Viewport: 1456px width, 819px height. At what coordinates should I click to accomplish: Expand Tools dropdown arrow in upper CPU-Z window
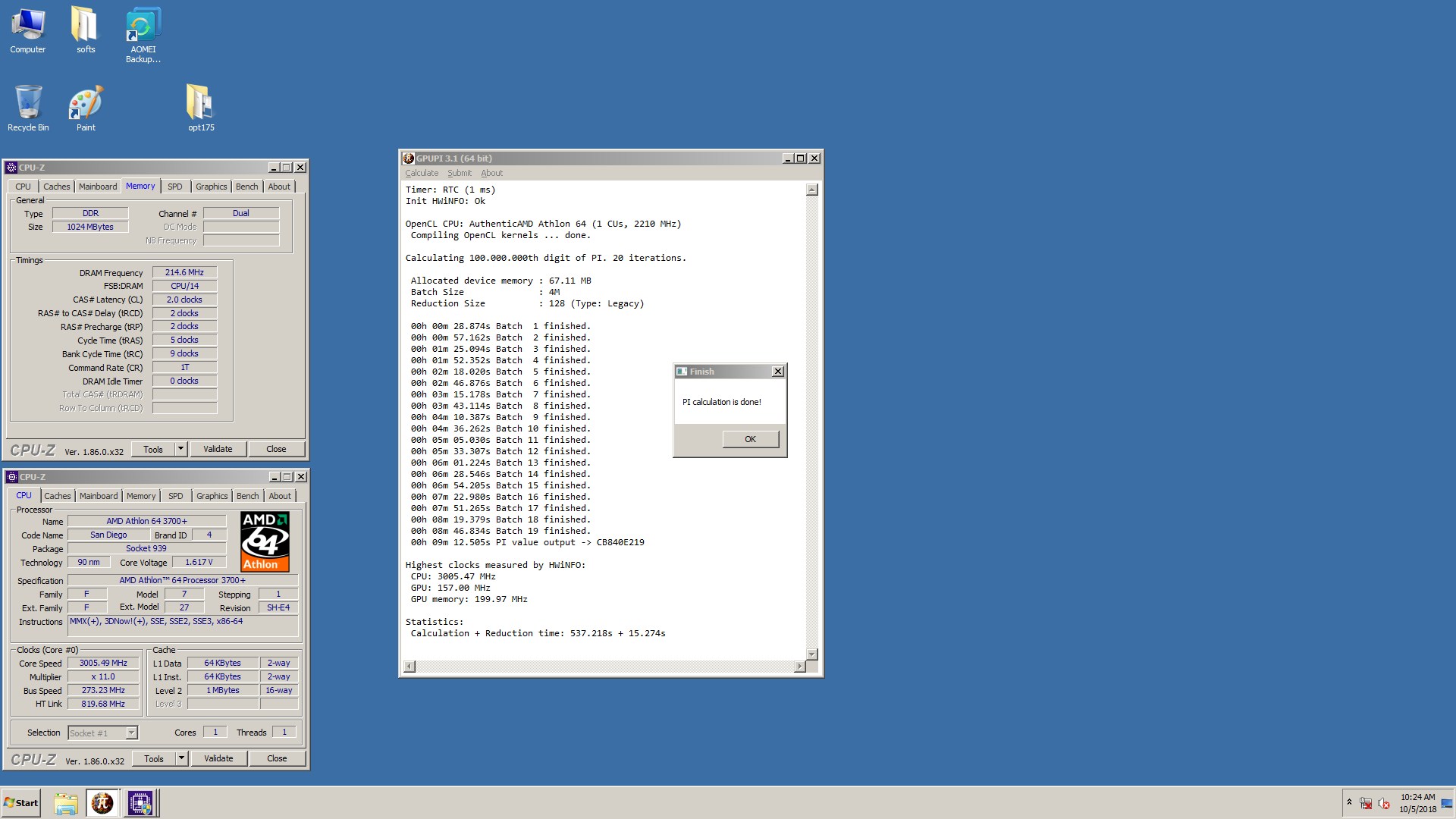click(x=180, y=449)
